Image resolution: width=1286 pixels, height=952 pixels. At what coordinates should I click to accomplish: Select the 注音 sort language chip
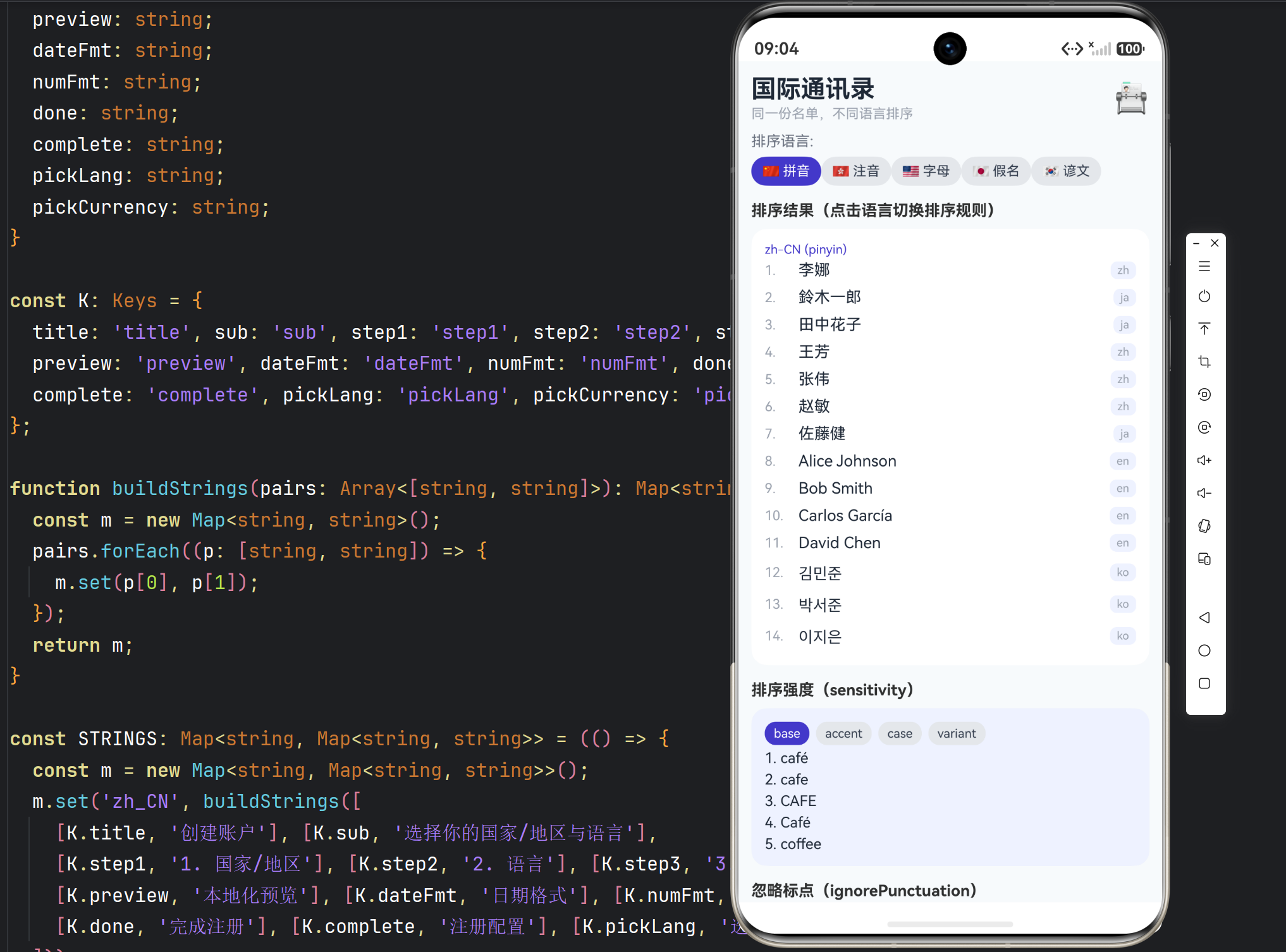point(856,171)
